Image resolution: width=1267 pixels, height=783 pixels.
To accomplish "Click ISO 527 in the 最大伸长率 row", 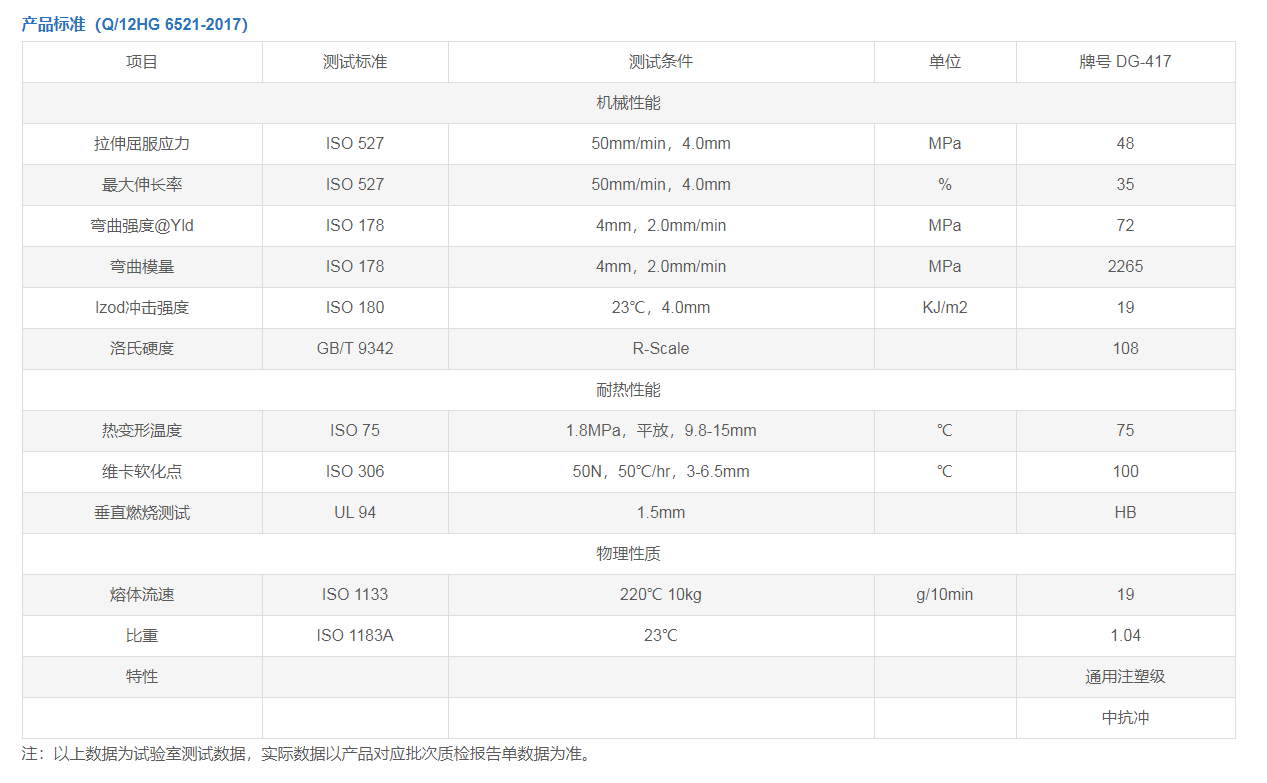I will [x=355, y=185].
